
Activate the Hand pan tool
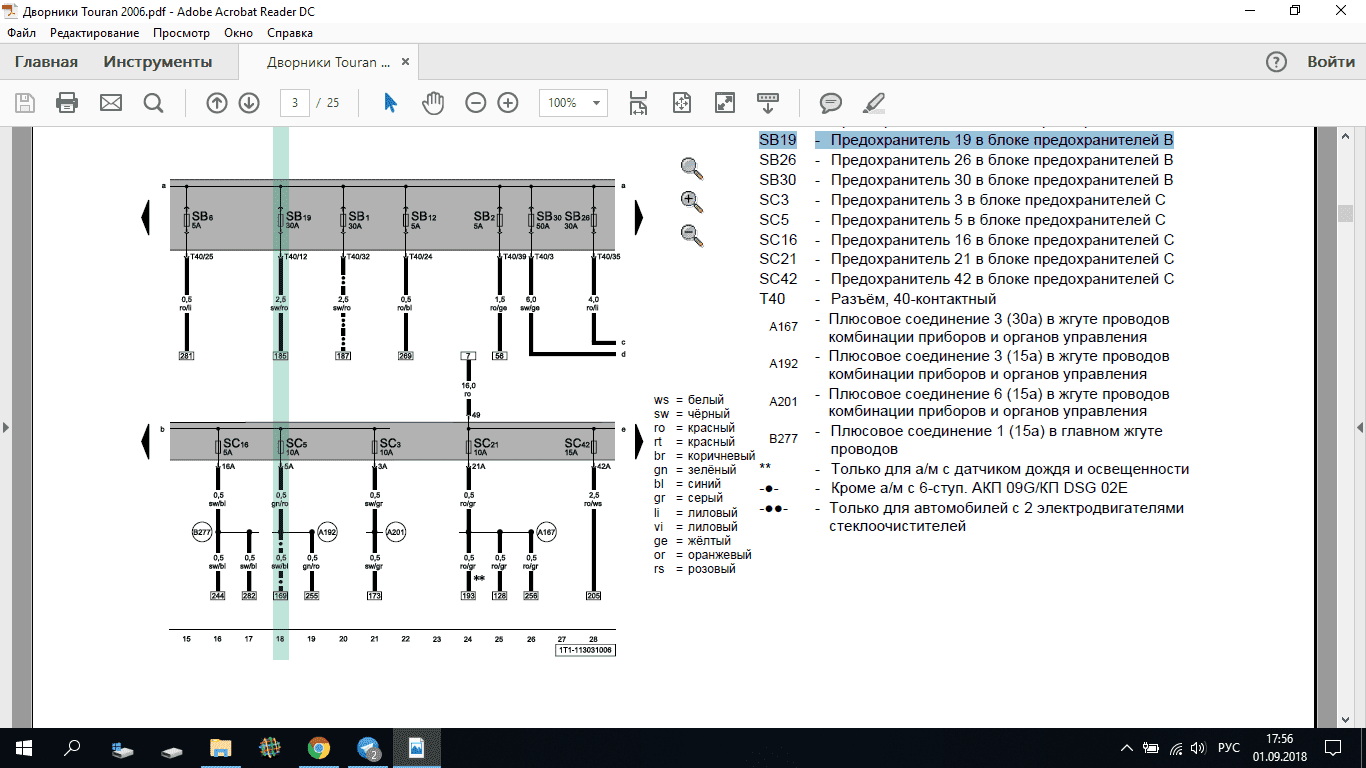point(432,102)
